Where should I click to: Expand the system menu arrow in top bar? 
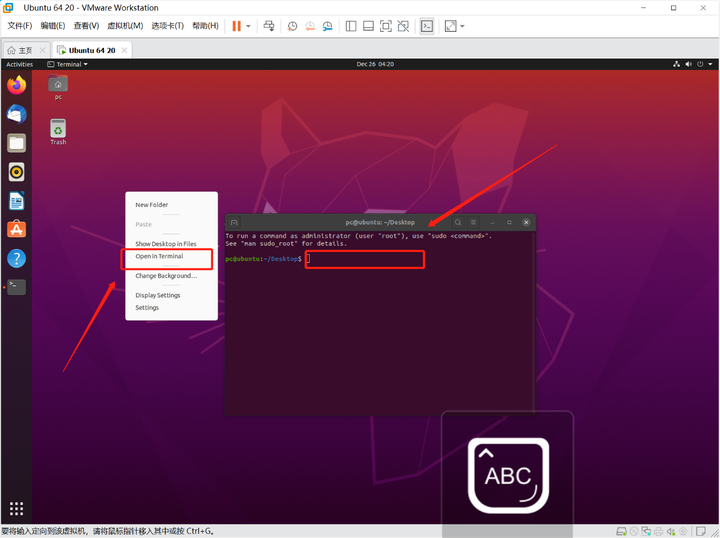pyautogui.click(x=710, y=64)
